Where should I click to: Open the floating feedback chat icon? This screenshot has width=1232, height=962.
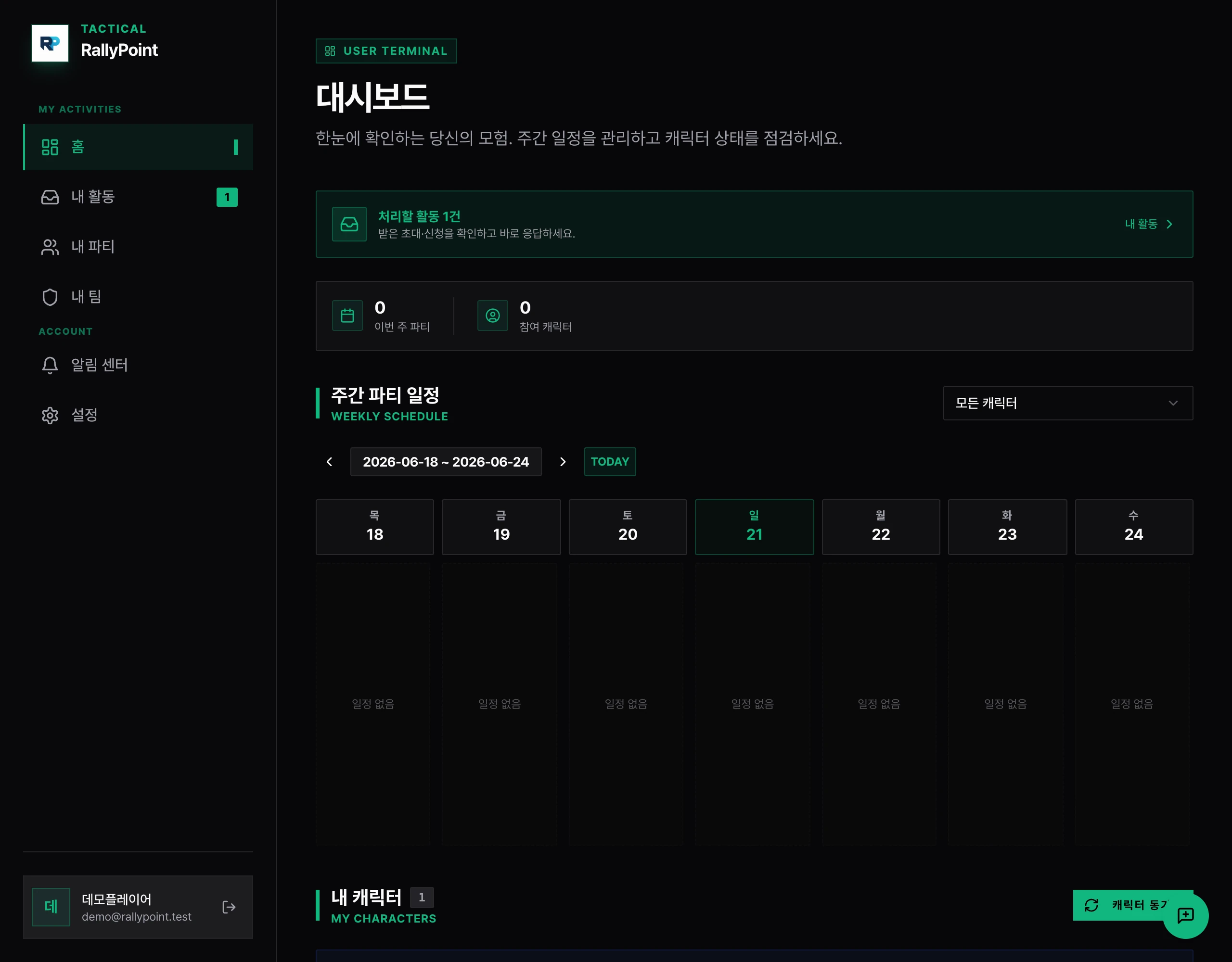point(1185,915)
